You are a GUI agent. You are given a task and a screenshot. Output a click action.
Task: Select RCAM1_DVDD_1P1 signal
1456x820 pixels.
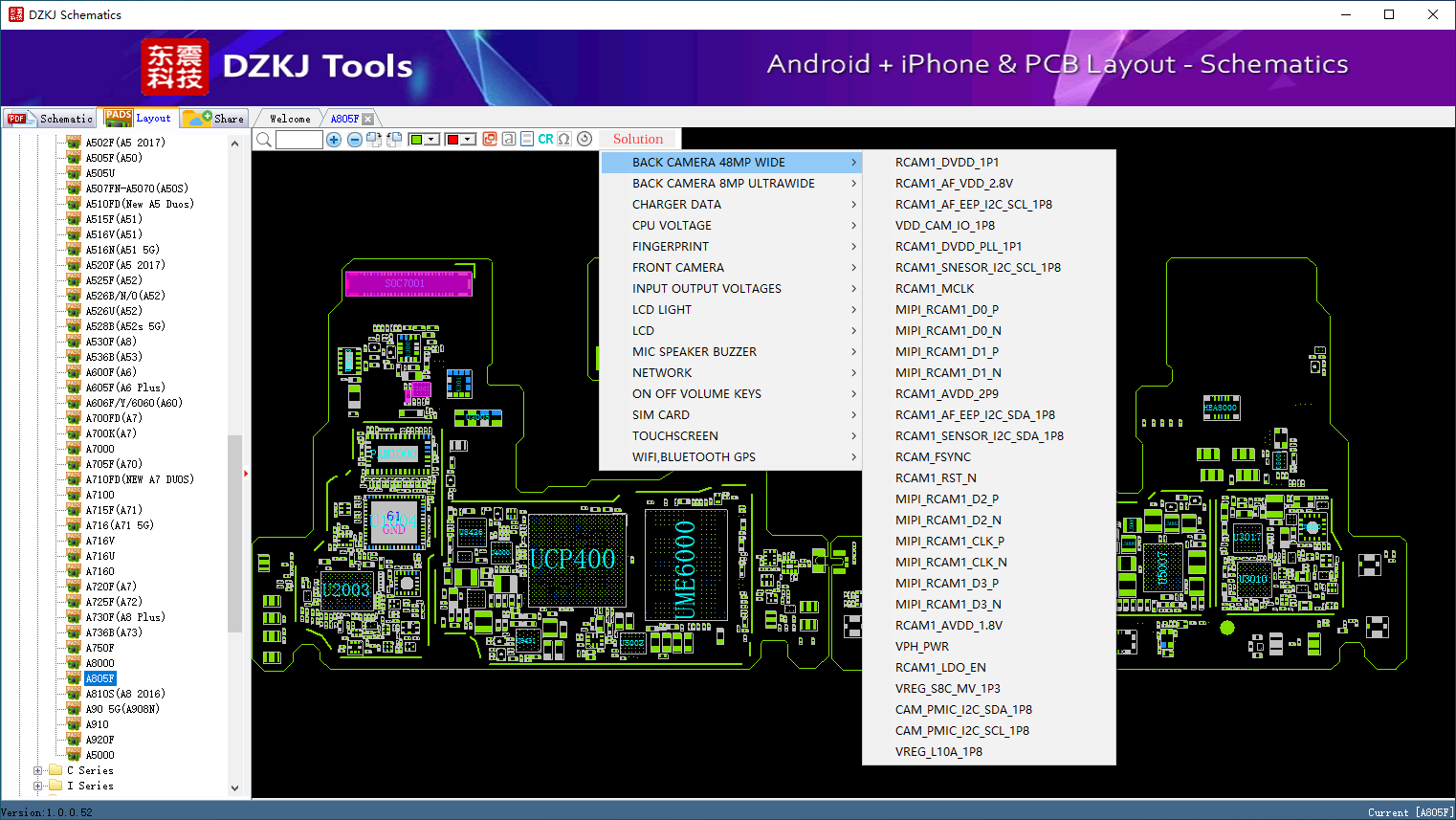[x=989, y=162]
